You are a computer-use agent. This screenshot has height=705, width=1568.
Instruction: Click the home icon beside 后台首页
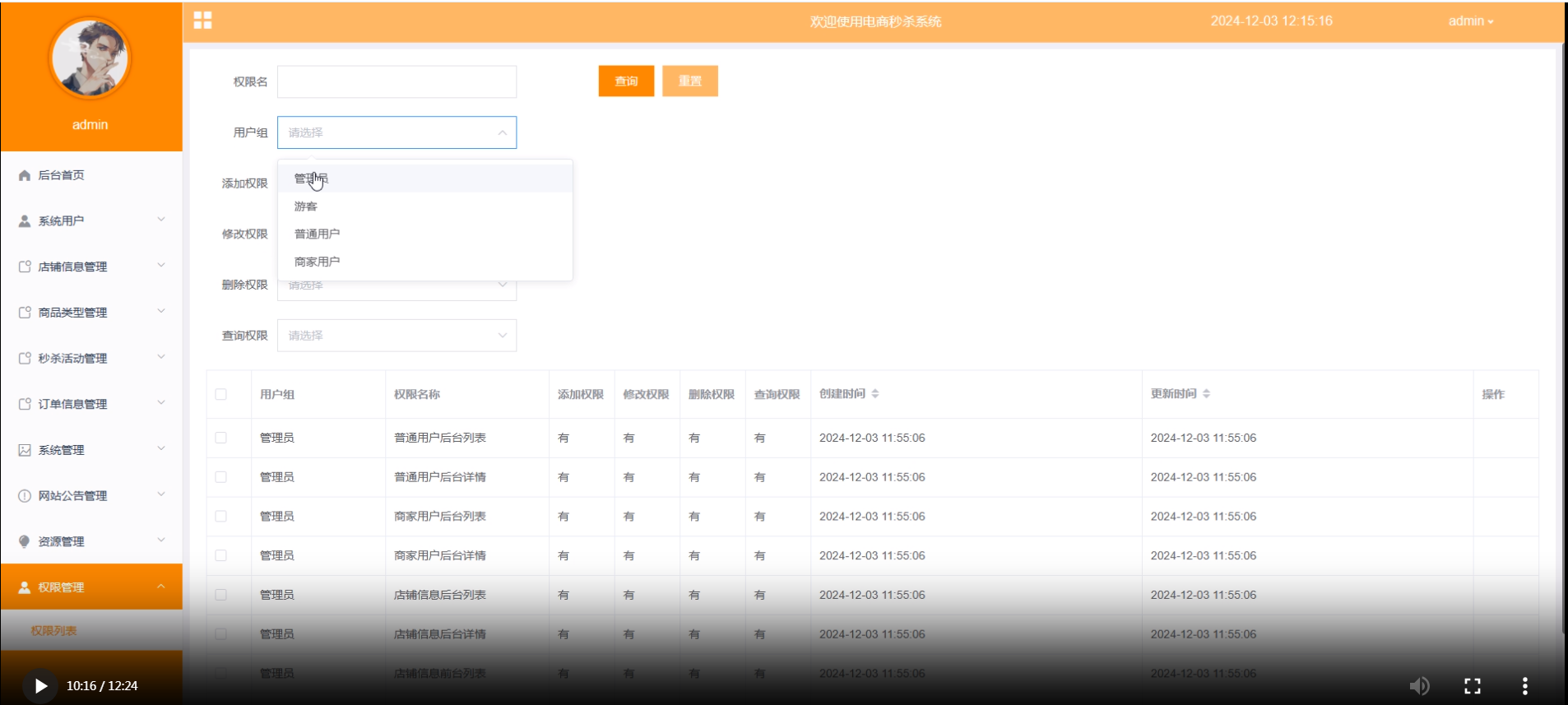pos(25,175)
